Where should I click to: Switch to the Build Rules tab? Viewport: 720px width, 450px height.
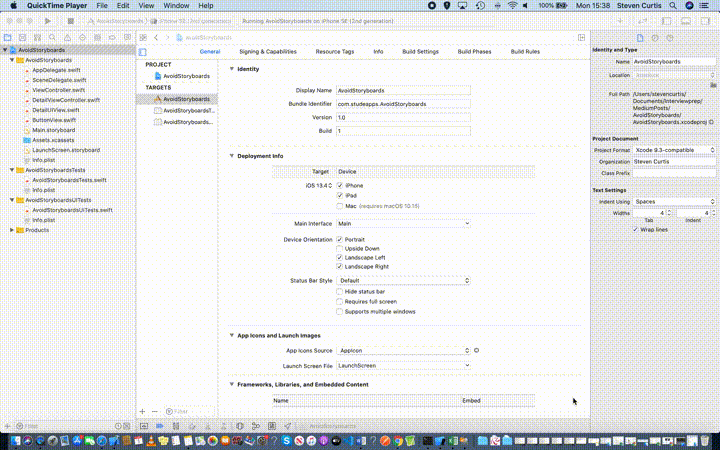[x=525, y=52]
